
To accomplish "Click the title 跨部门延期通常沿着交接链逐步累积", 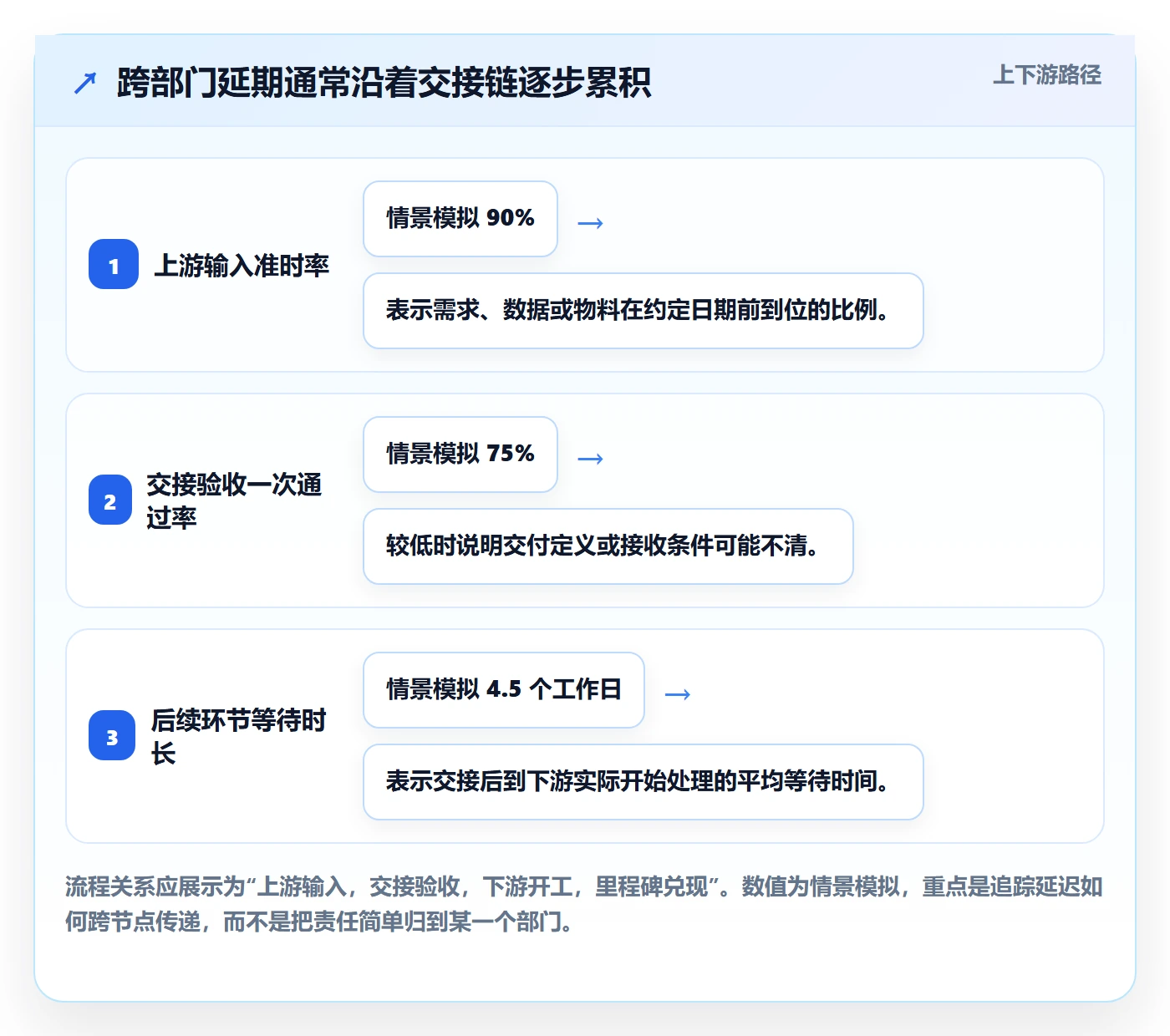I will point(384,82).
